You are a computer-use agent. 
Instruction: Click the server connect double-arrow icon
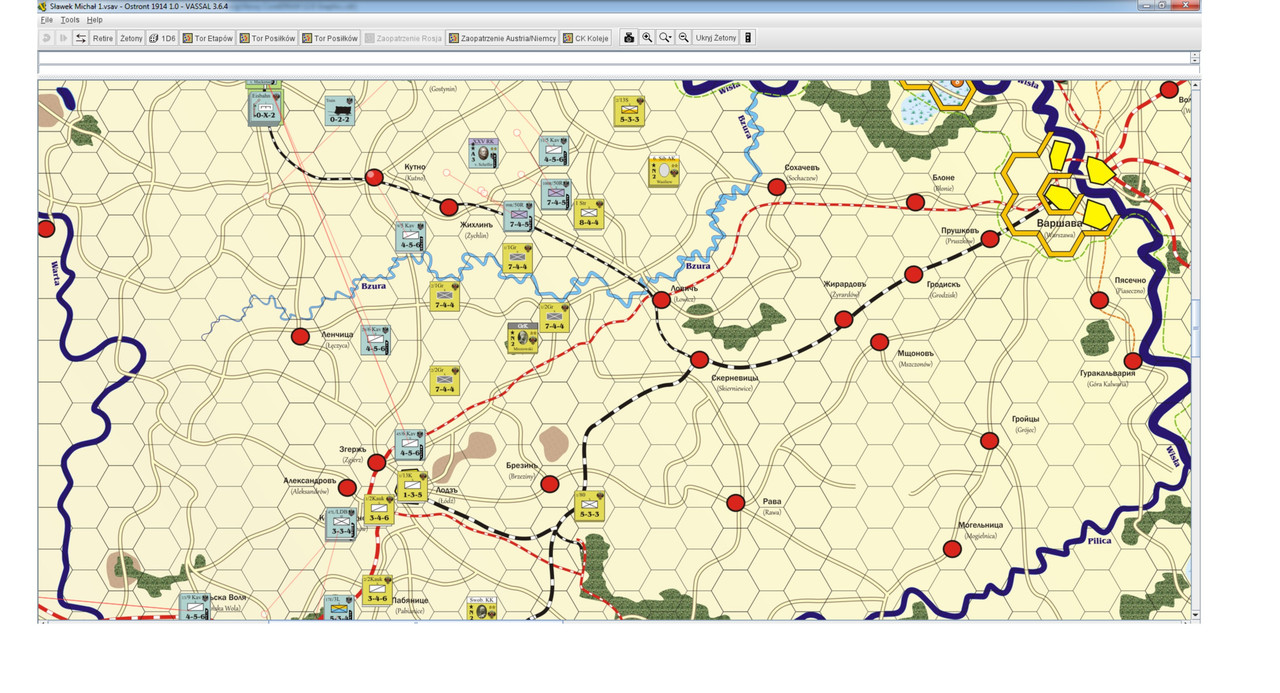[81, 38]
